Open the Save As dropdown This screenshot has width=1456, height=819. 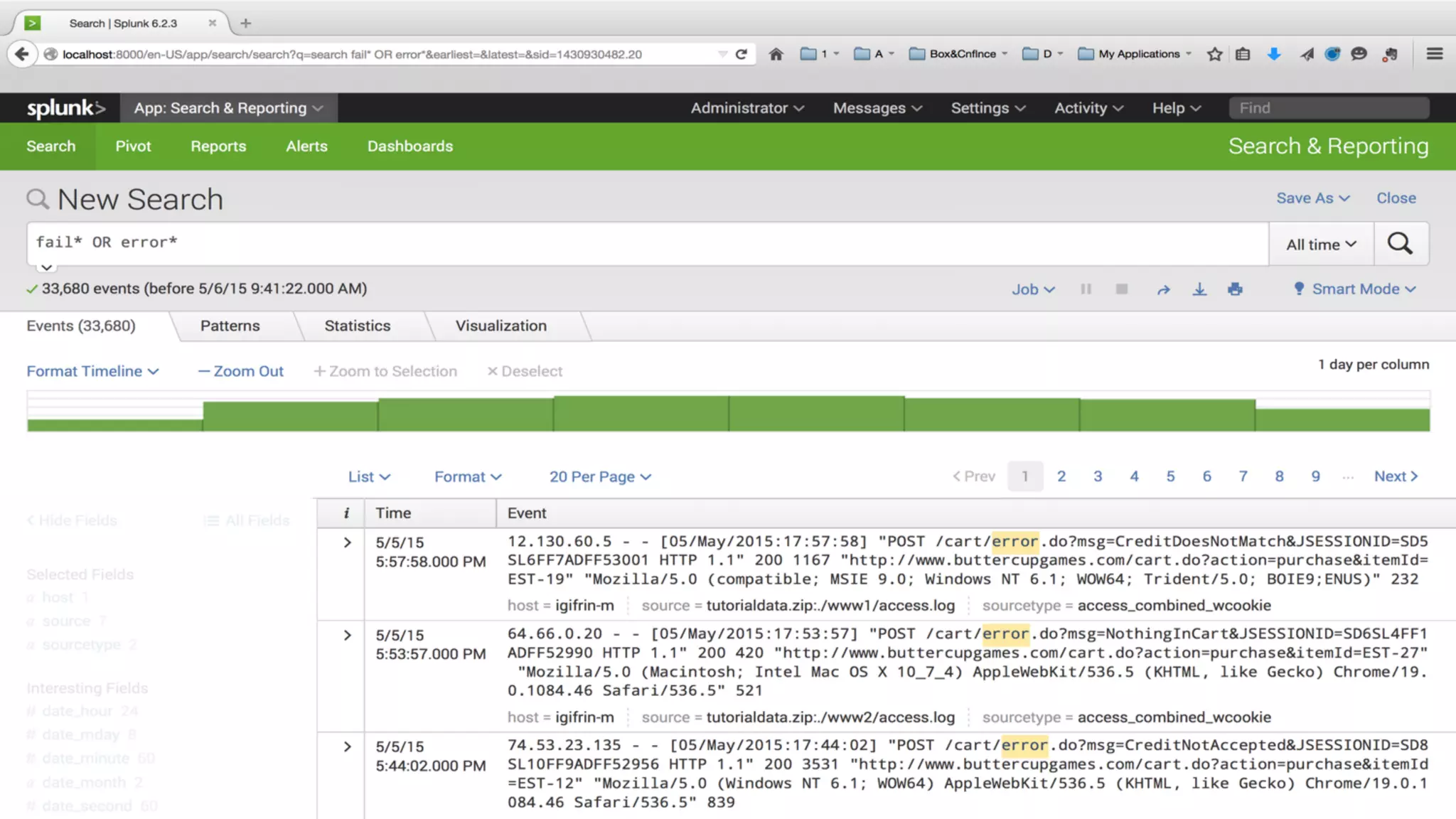(1312, 198)
